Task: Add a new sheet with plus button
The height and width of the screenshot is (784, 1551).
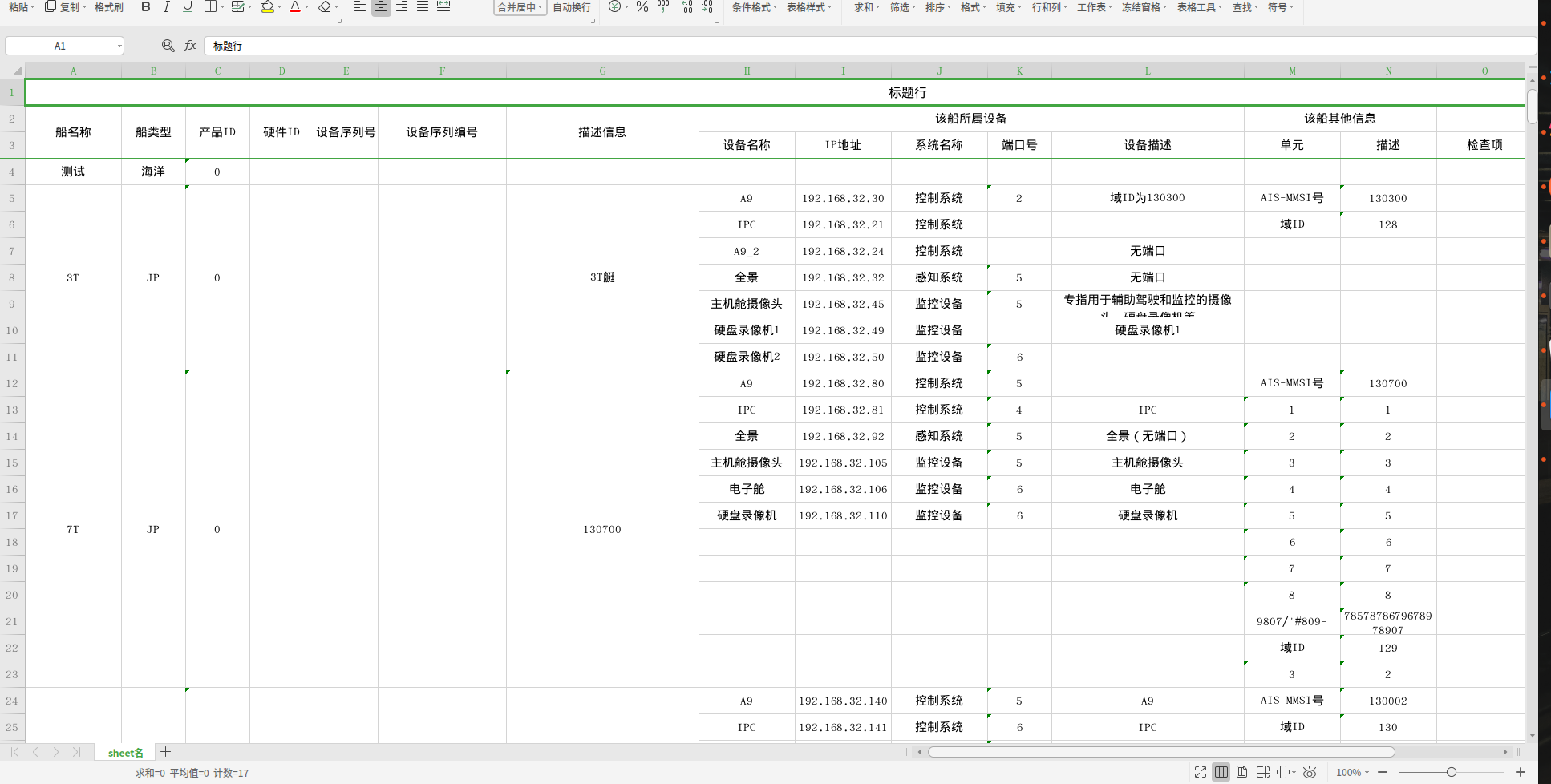Action: [165, 752]
